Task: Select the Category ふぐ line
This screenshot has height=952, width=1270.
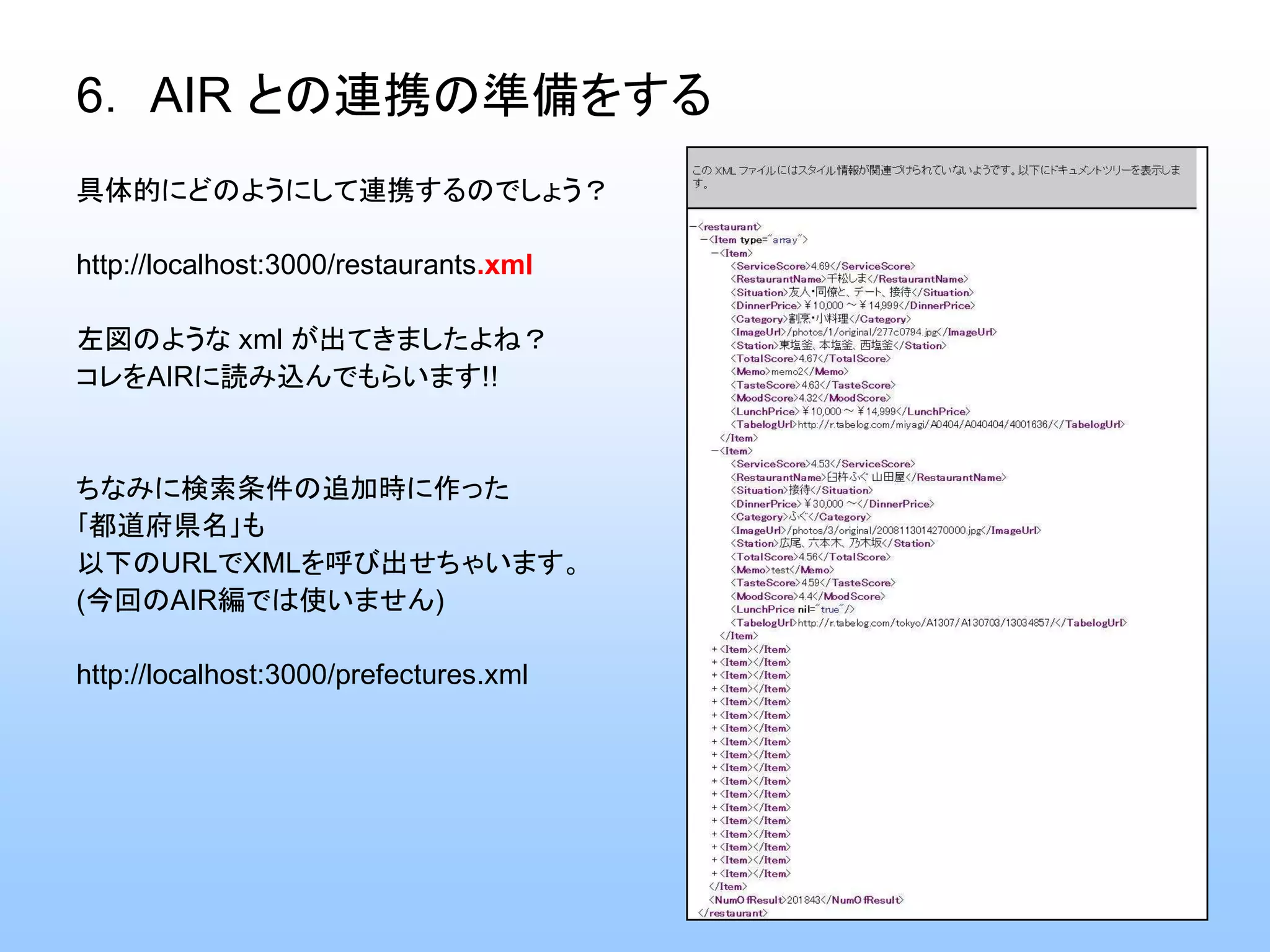Action: click(x=801, y=518)
